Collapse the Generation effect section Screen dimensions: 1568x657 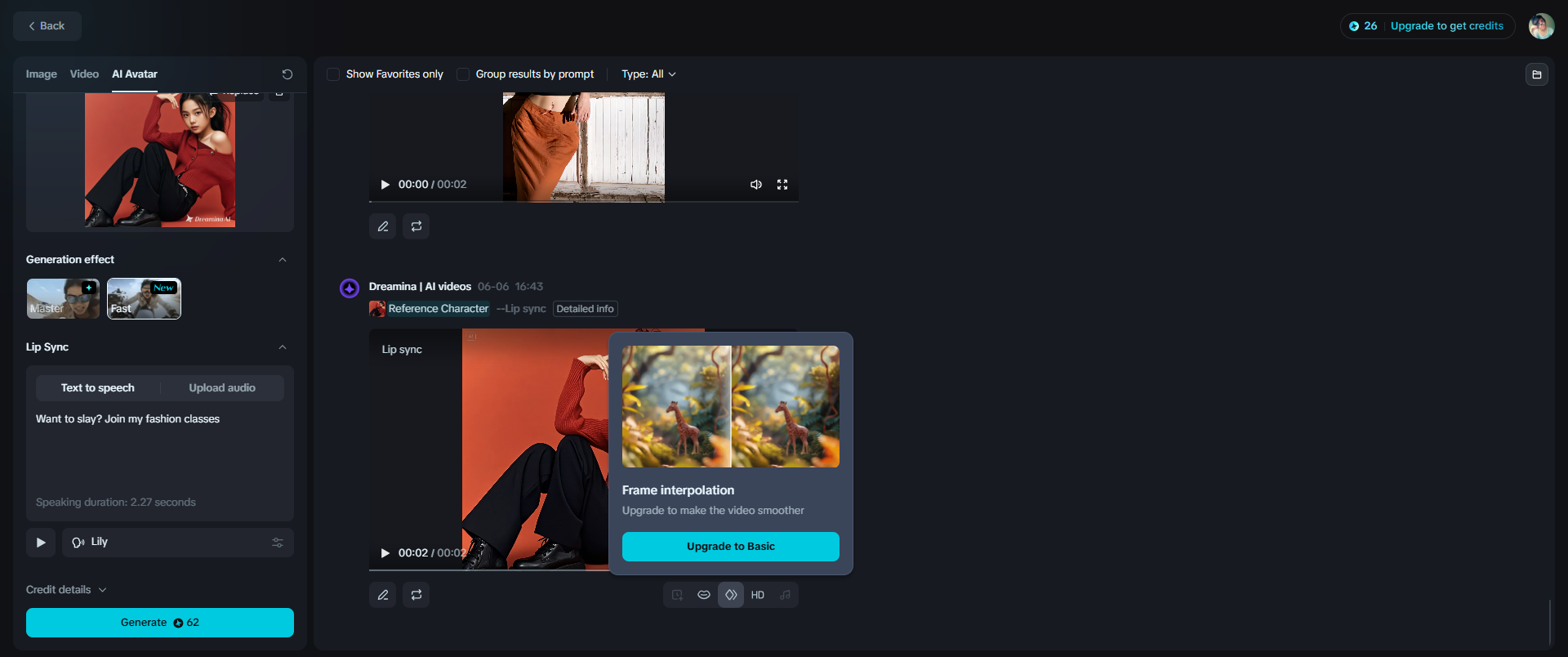283,260
